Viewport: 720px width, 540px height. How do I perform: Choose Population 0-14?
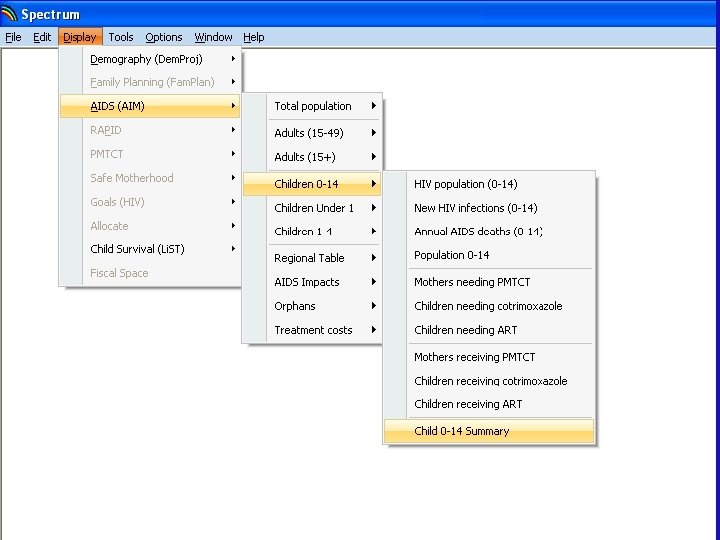tap(489, 255)
